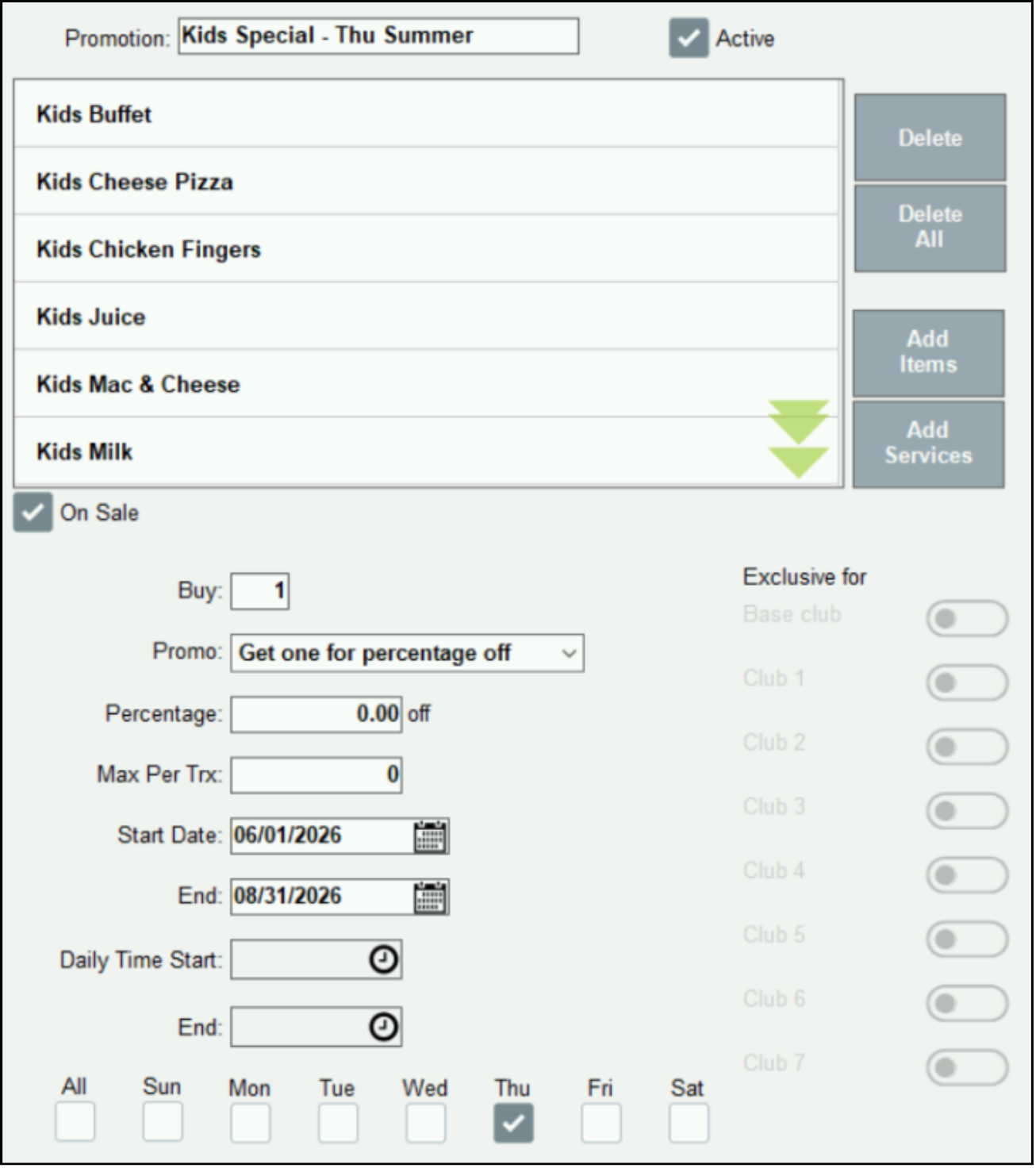The height and width of the screenshot is (1168, 1036).
Task: Click the daily End time clock icon
Action: pos(384,1028)
